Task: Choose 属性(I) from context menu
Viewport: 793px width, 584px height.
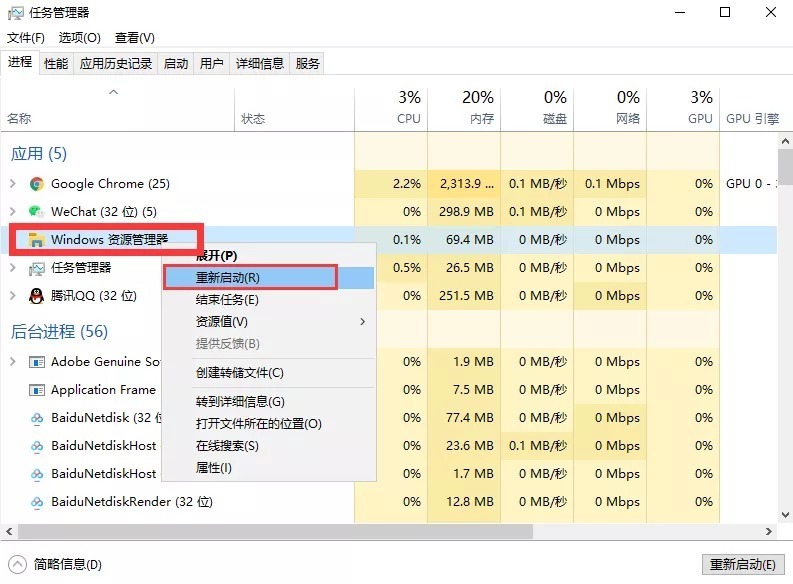Action: (x=269, y=468)
